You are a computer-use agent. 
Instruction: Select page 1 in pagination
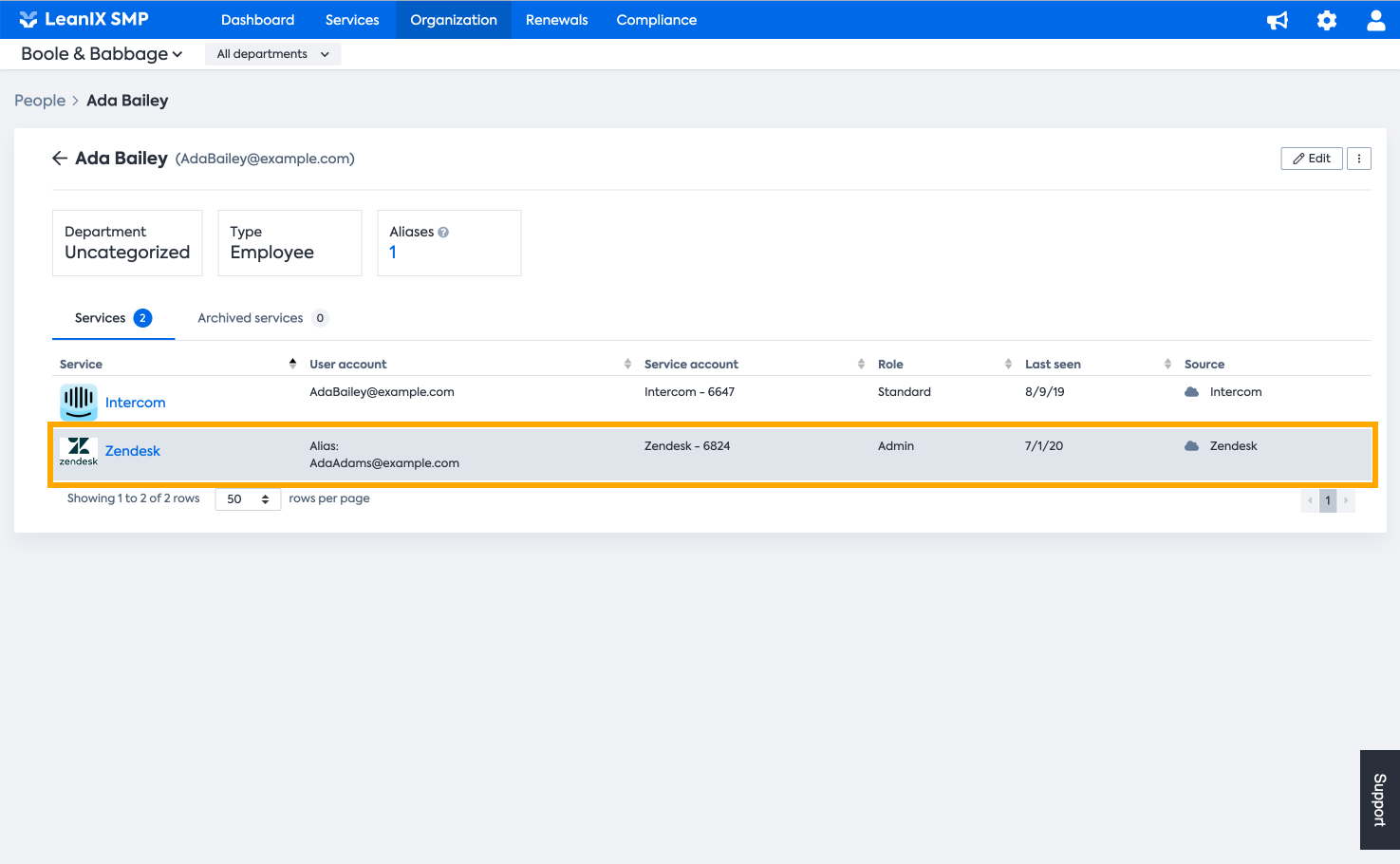pyautogui.click(x=1328, y=500)
